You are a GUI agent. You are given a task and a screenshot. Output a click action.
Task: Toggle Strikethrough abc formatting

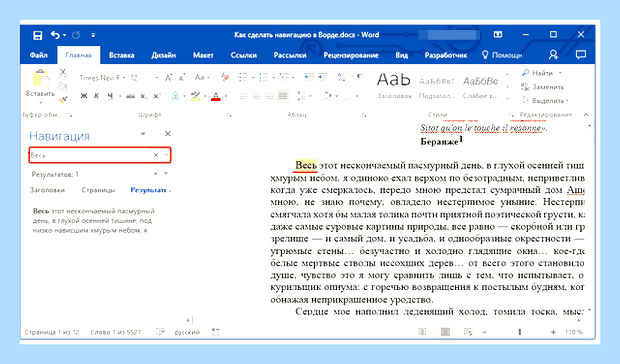pos(130,96)
